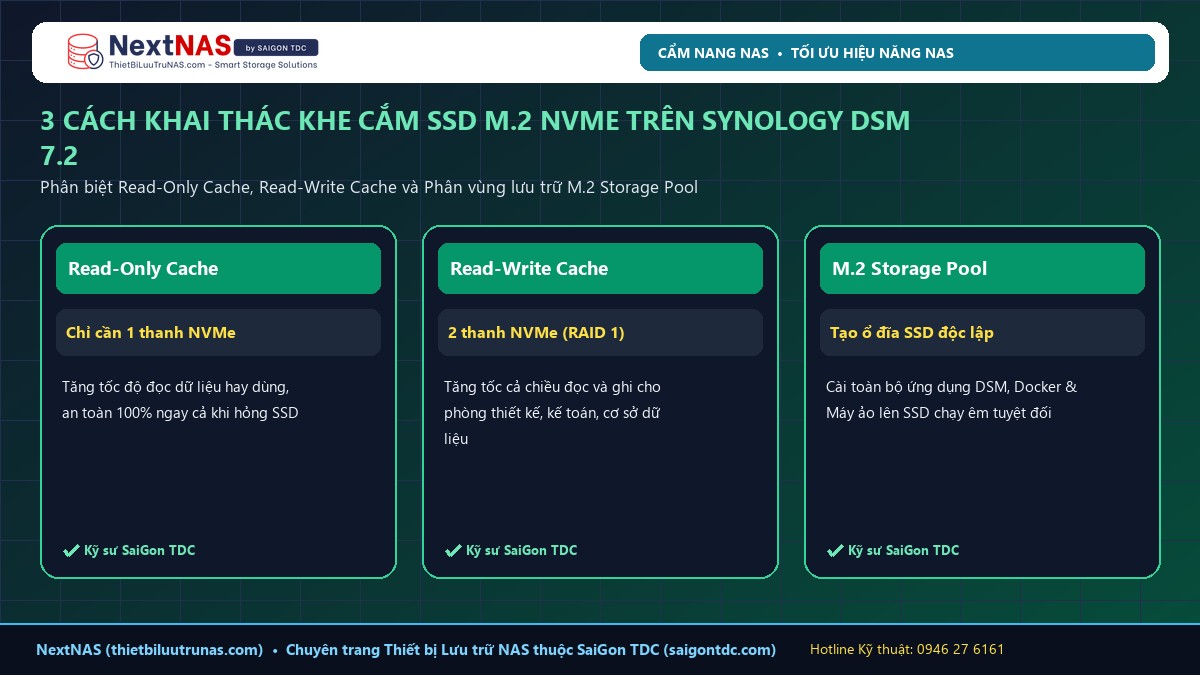Select the 'TỐI ƯU HIỆU NĂNG NAS' breadcrumb
Image resolution: width=1200 pixels, height=675 pixels.
coord(872,53)
